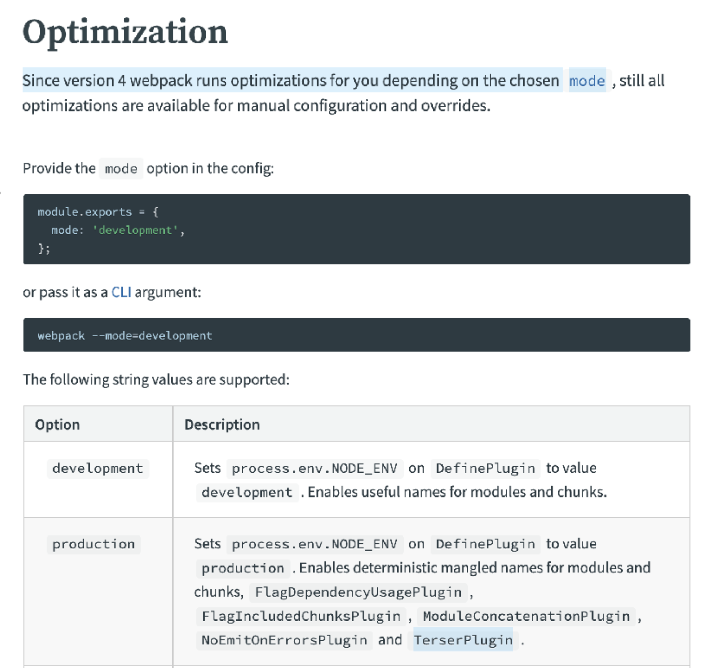Viewport: 710px width, 668px height.
Task: Click the FlagDependencyUsagePlugin code tag
Action: click(358, 592)
